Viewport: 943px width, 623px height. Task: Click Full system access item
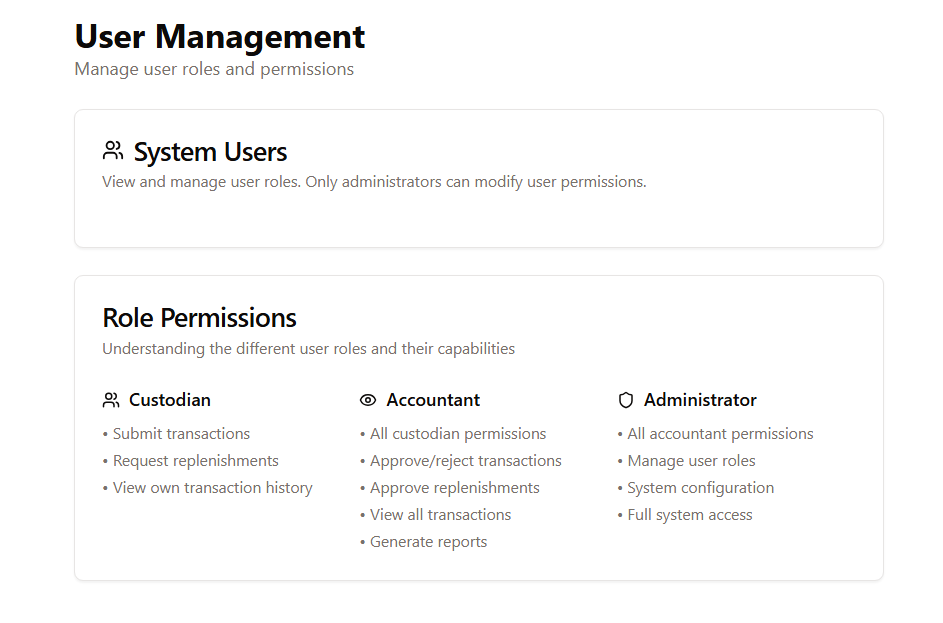point(690,515)
